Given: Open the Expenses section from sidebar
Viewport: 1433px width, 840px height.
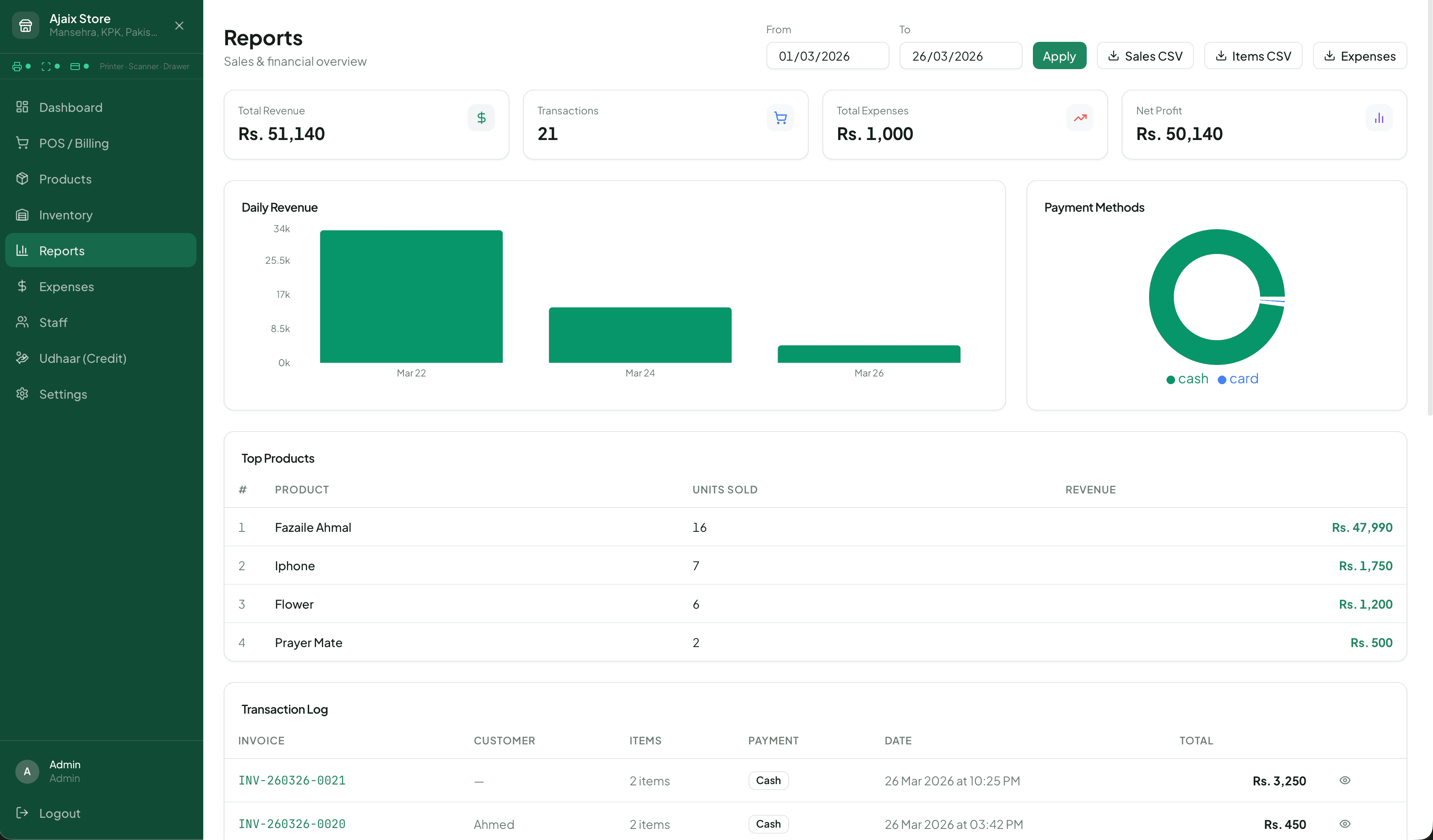Looking at the screenshot, I should click(67, 286).
